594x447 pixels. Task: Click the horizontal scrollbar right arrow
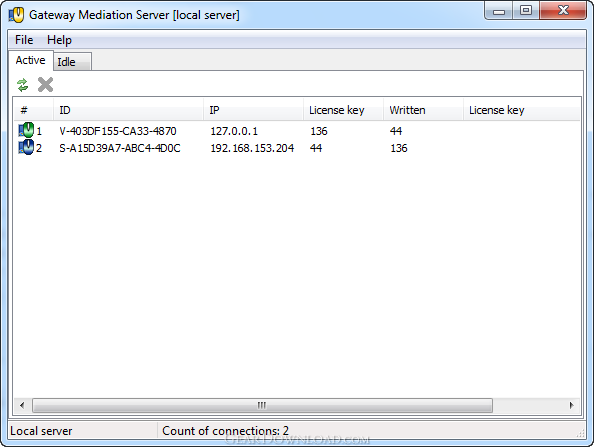coord(572,405)
